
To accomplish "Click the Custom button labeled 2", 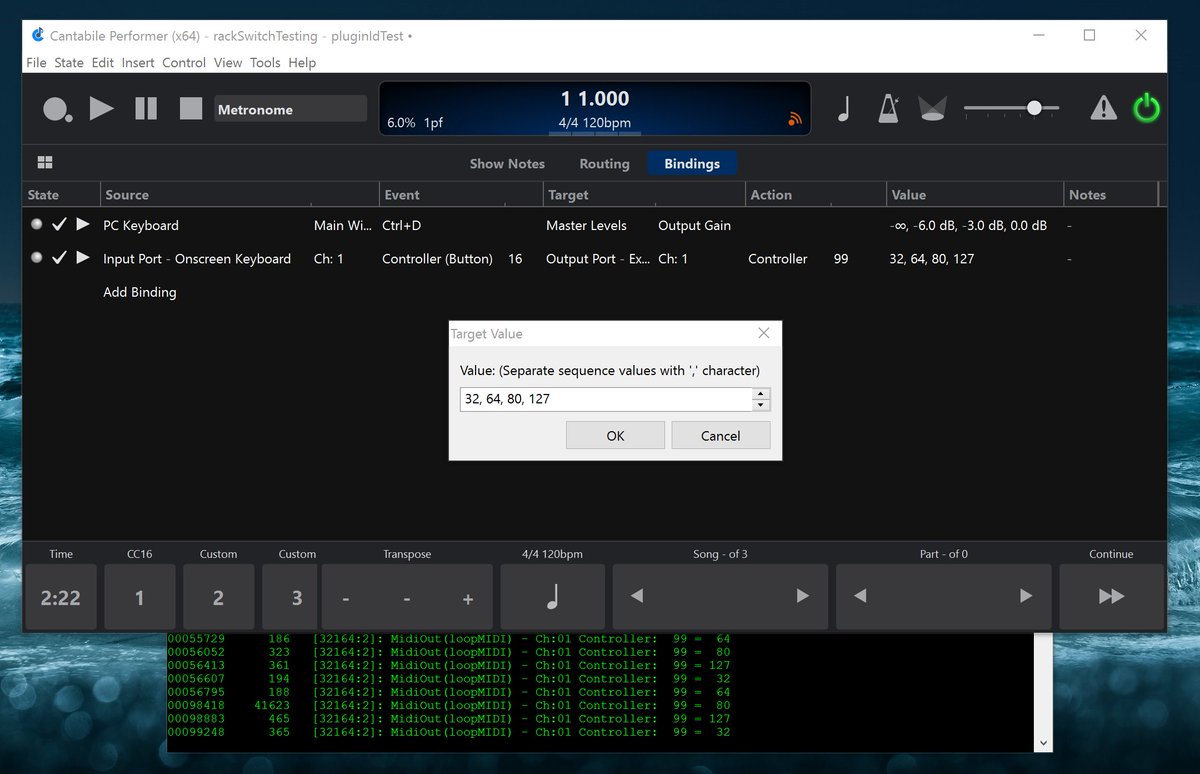I will click(218, 598).
